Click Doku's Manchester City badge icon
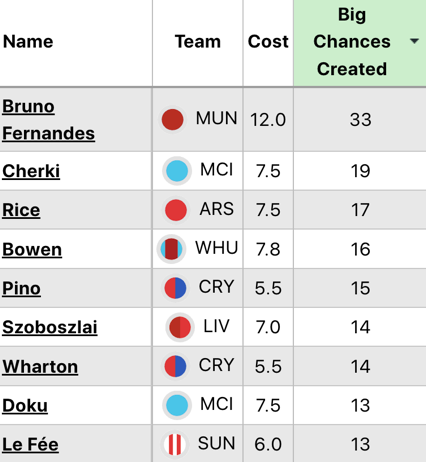 point(177,405)
